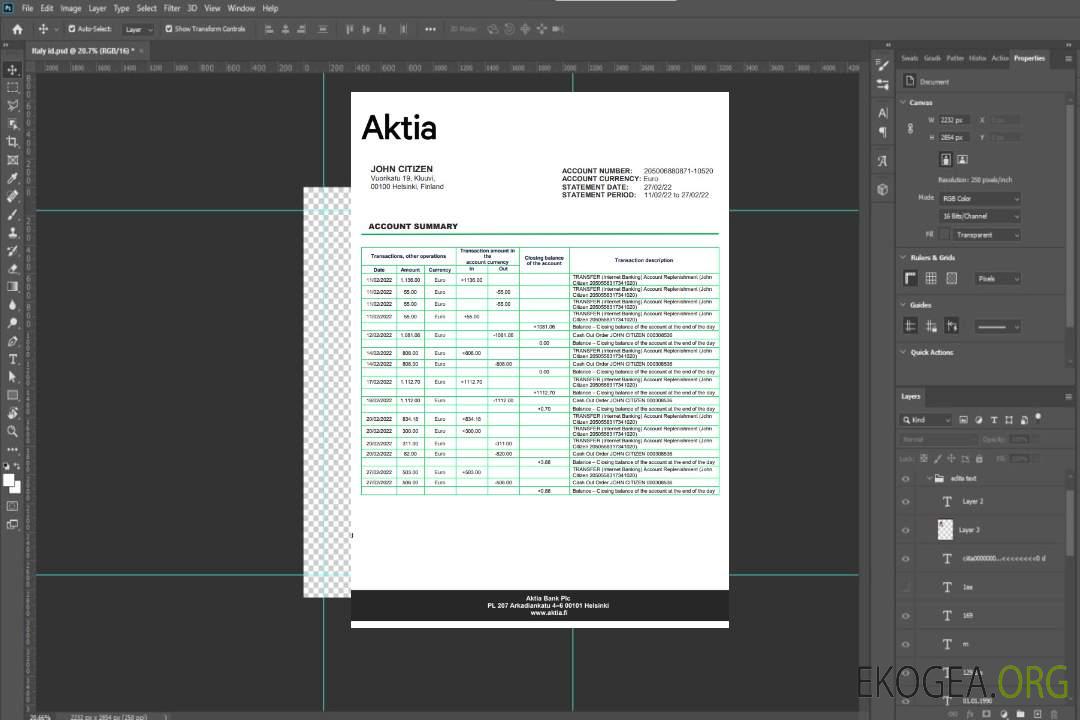This screenshot has height=720, width=1080.
Task: Collapse the 'edite text' layer group
Action: tap(928, 478)
